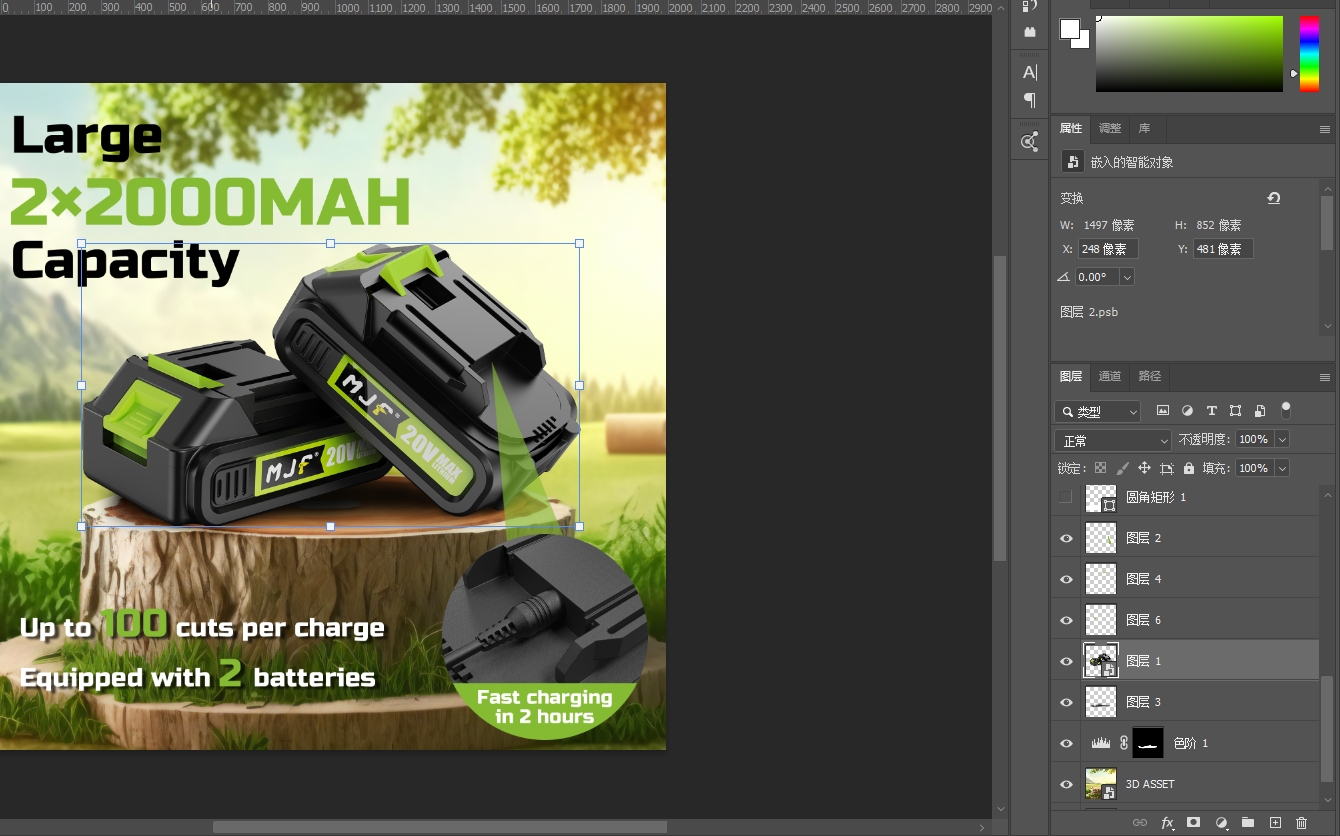Hide the 图层 4 layer
The height and width of the screenshot is (836, 1340).
(x=1066, y=579)
